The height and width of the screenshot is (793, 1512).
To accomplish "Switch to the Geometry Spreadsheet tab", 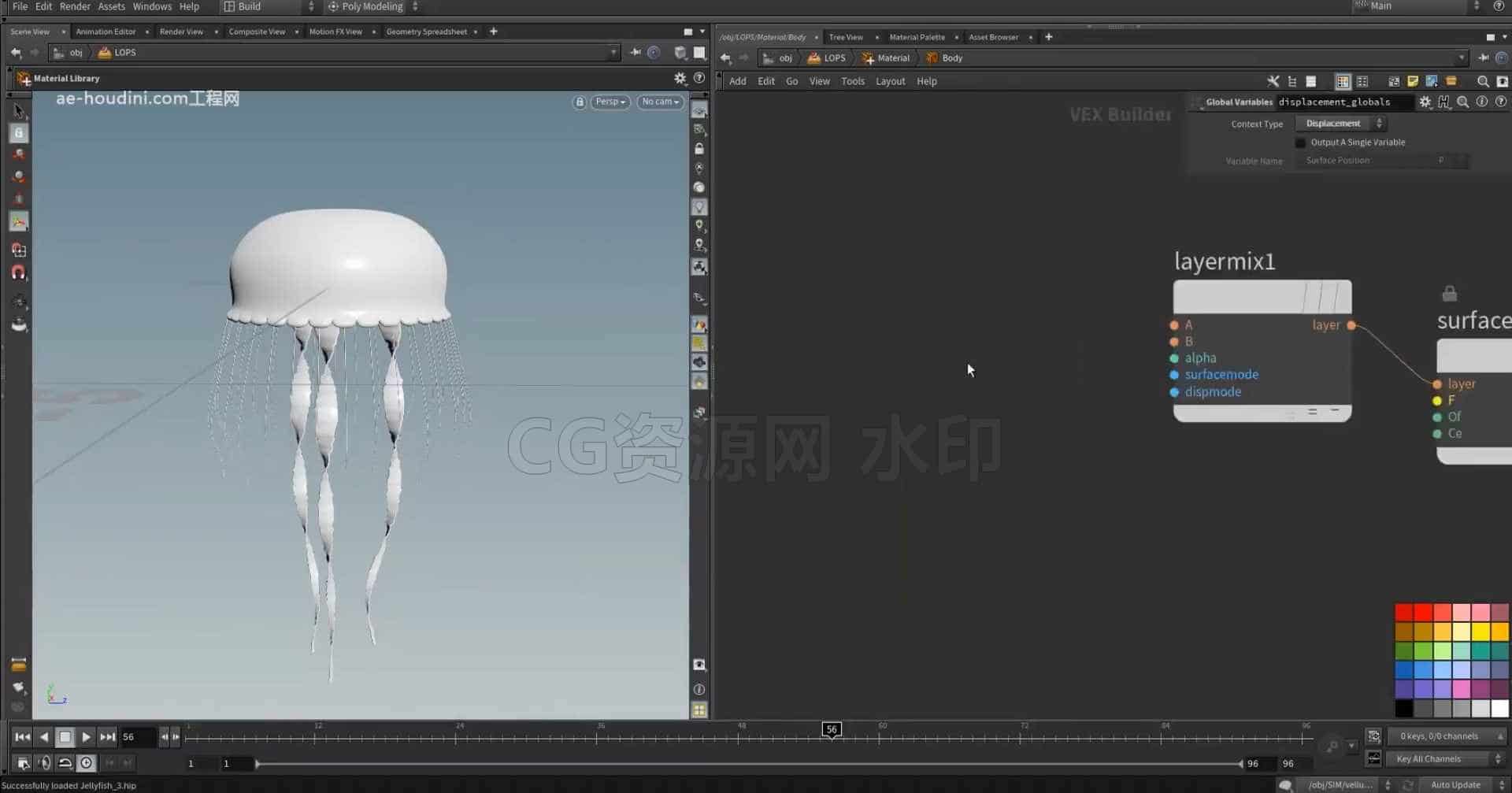I will pos(427,31).
